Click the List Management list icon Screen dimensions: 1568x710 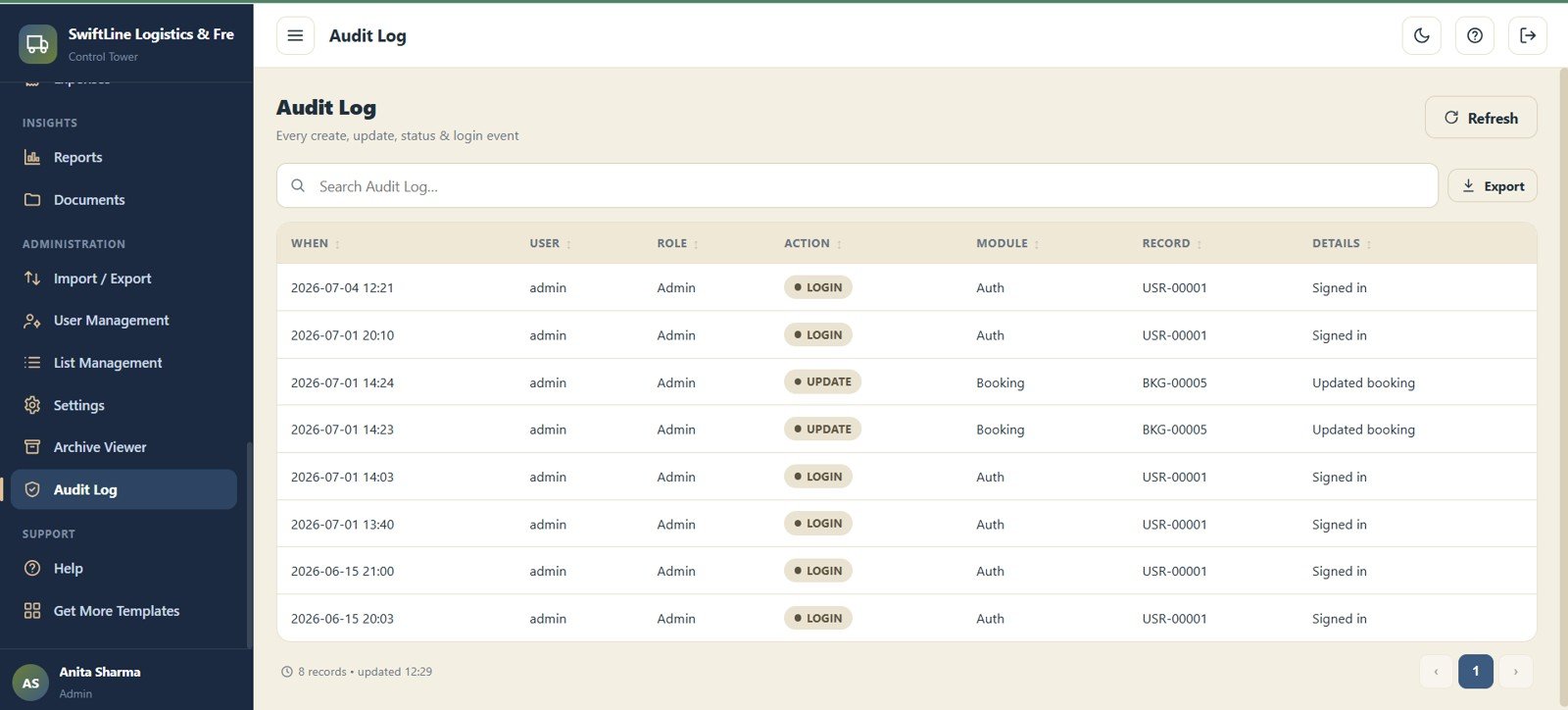[32, 363]
